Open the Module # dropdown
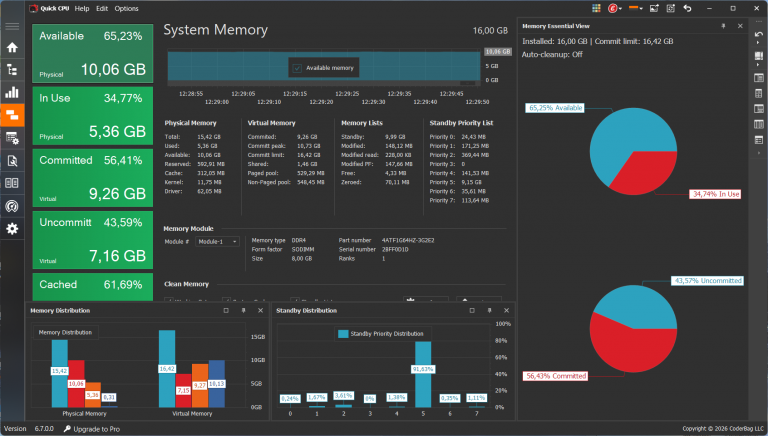 coord(217,242)
